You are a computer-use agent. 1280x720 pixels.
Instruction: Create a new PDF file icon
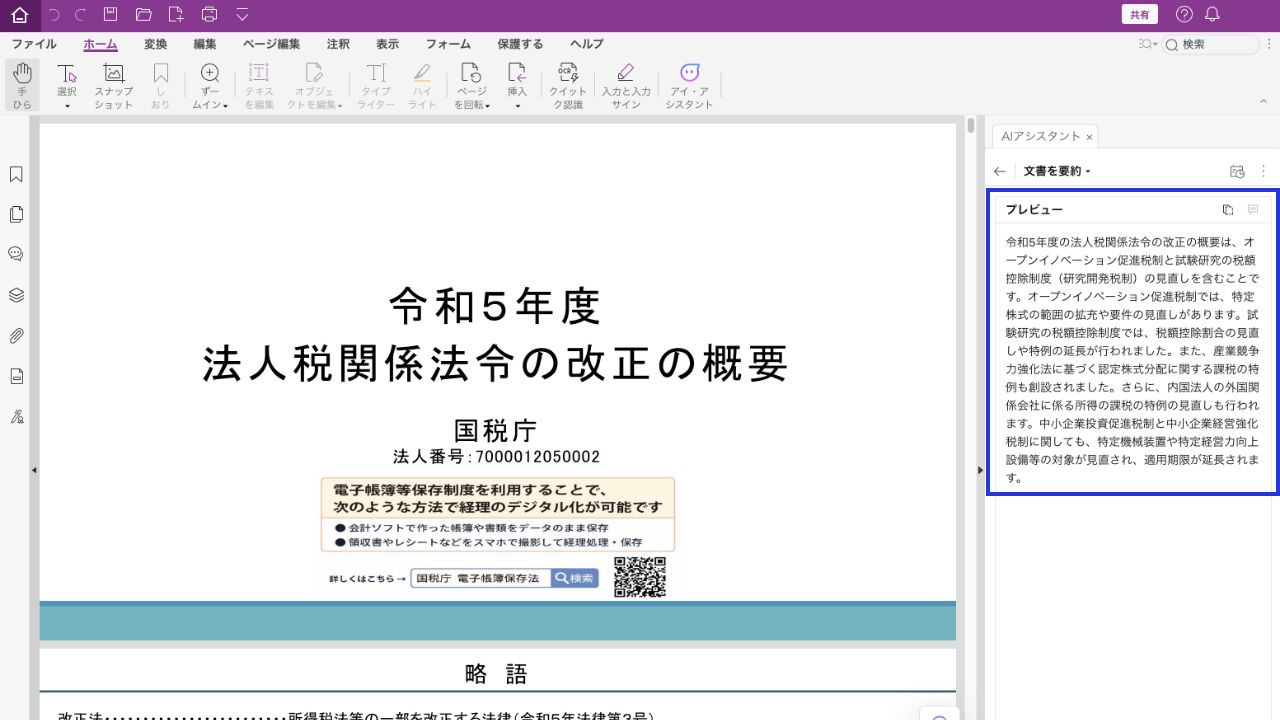(176, 14)
